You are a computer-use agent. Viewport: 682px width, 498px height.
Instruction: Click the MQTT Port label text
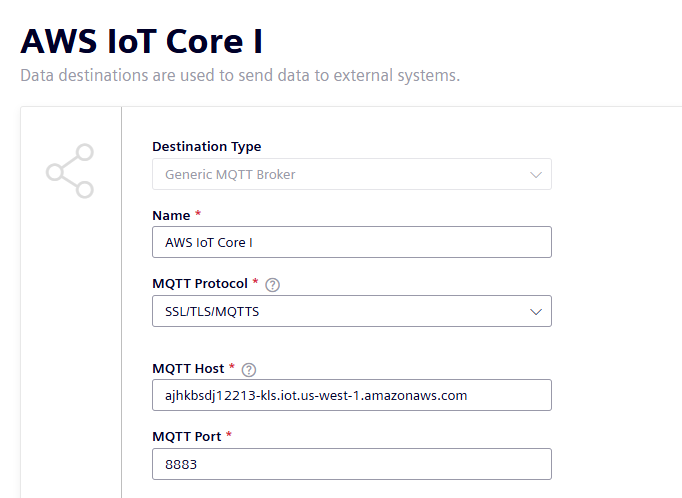(187, 437)
